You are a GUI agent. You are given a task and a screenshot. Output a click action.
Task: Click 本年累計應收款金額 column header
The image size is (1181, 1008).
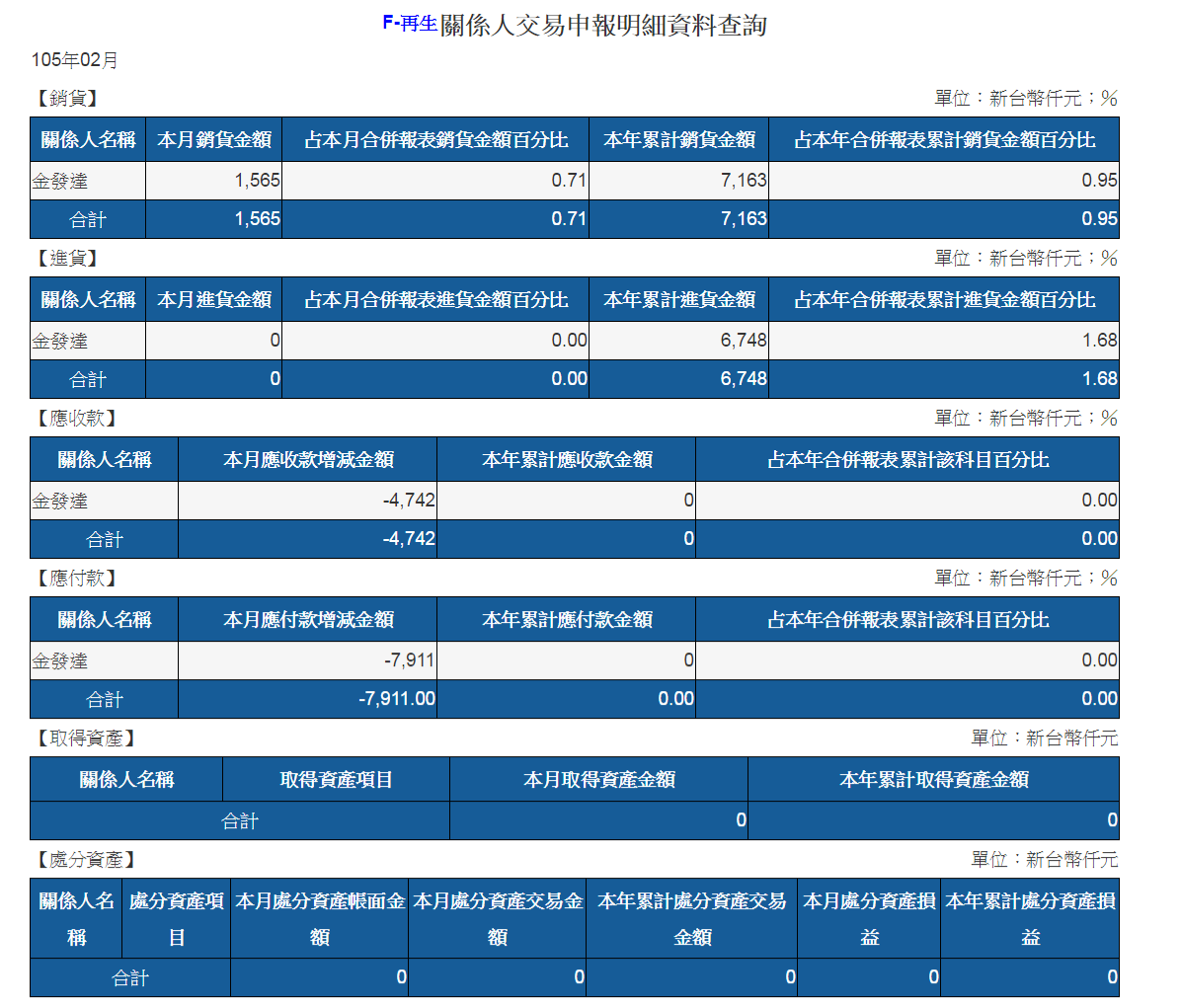click(x=567, y=460)
